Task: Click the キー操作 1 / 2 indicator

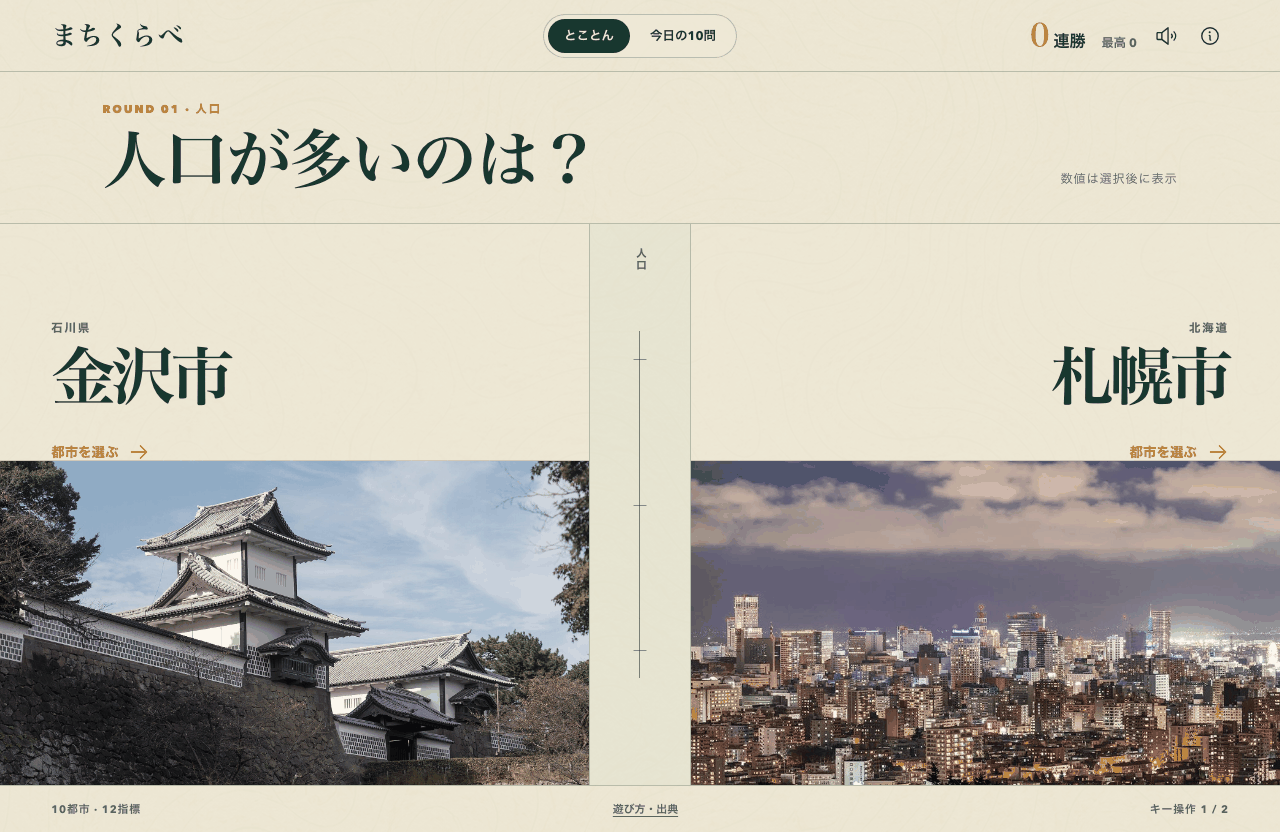Action: pos(1189,809)
